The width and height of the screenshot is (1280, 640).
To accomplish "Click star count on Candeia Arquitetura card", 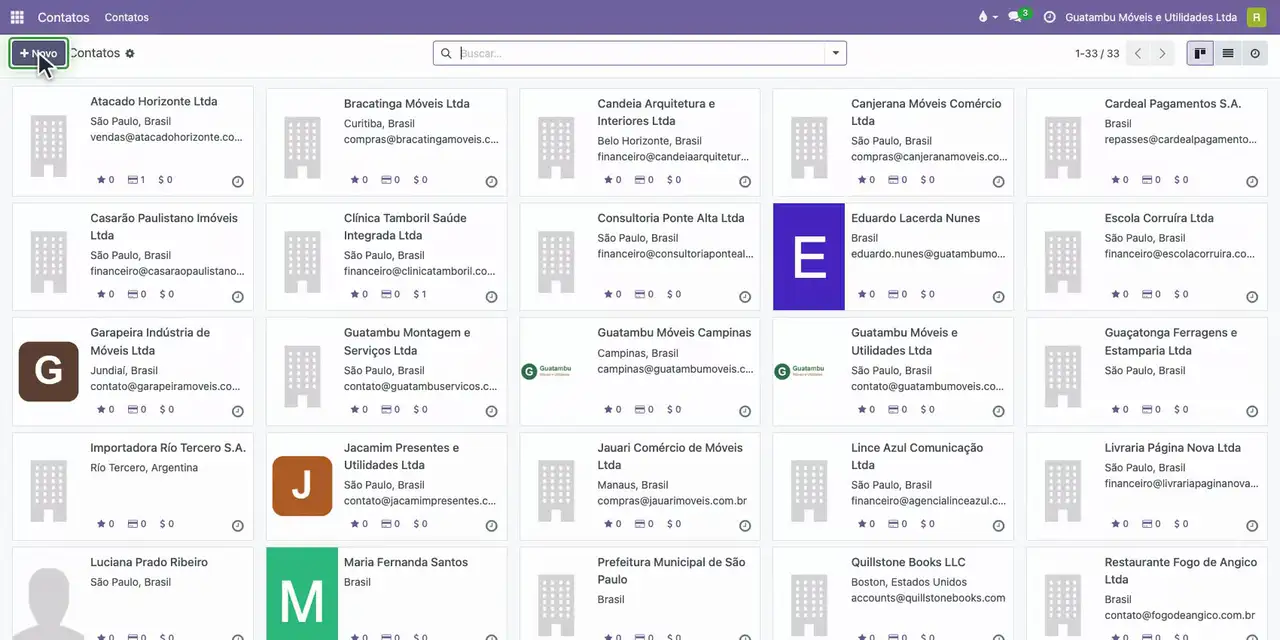I will [x=612, y=180].
